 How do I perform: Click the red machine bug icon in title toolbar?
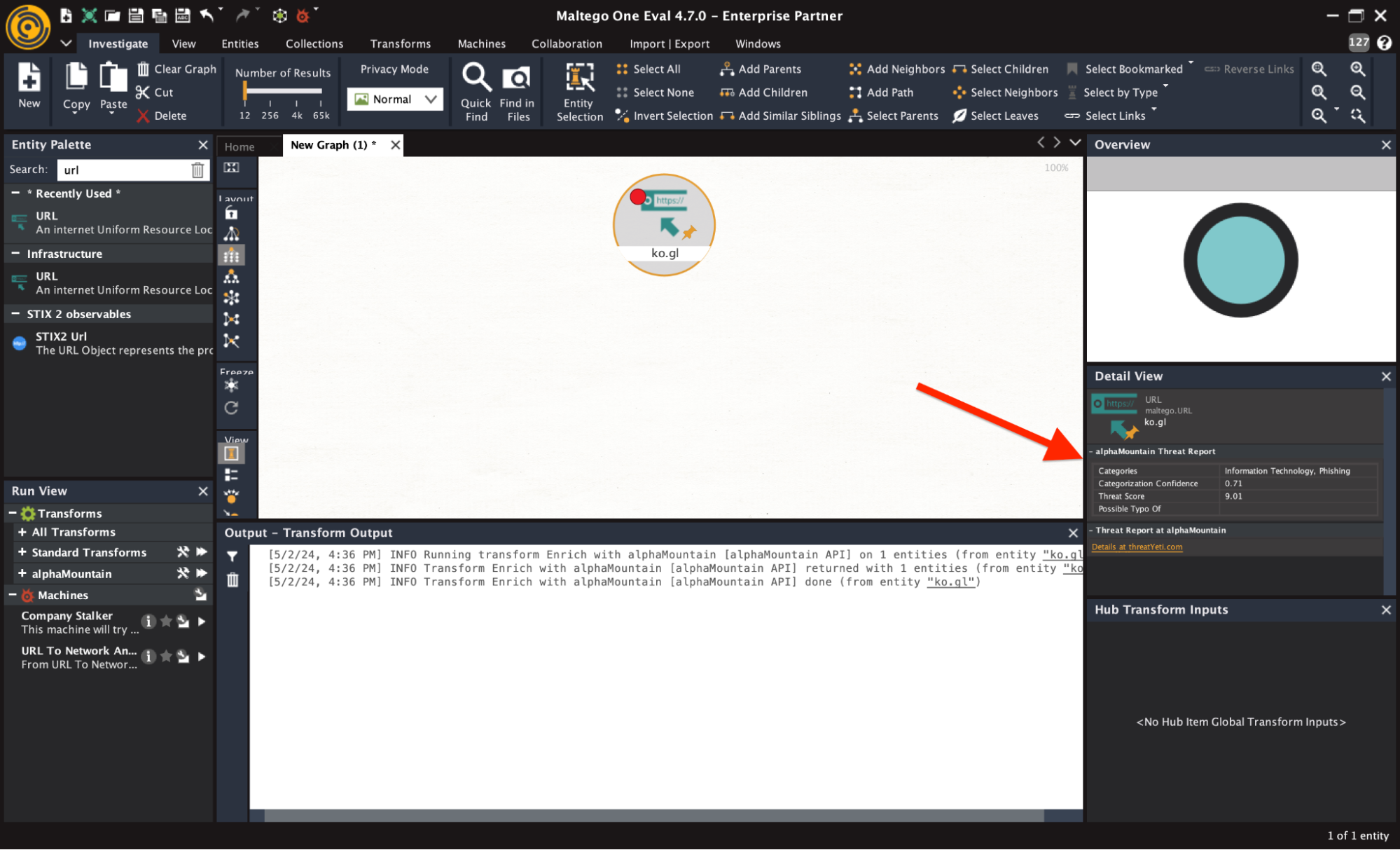[303, 15]
